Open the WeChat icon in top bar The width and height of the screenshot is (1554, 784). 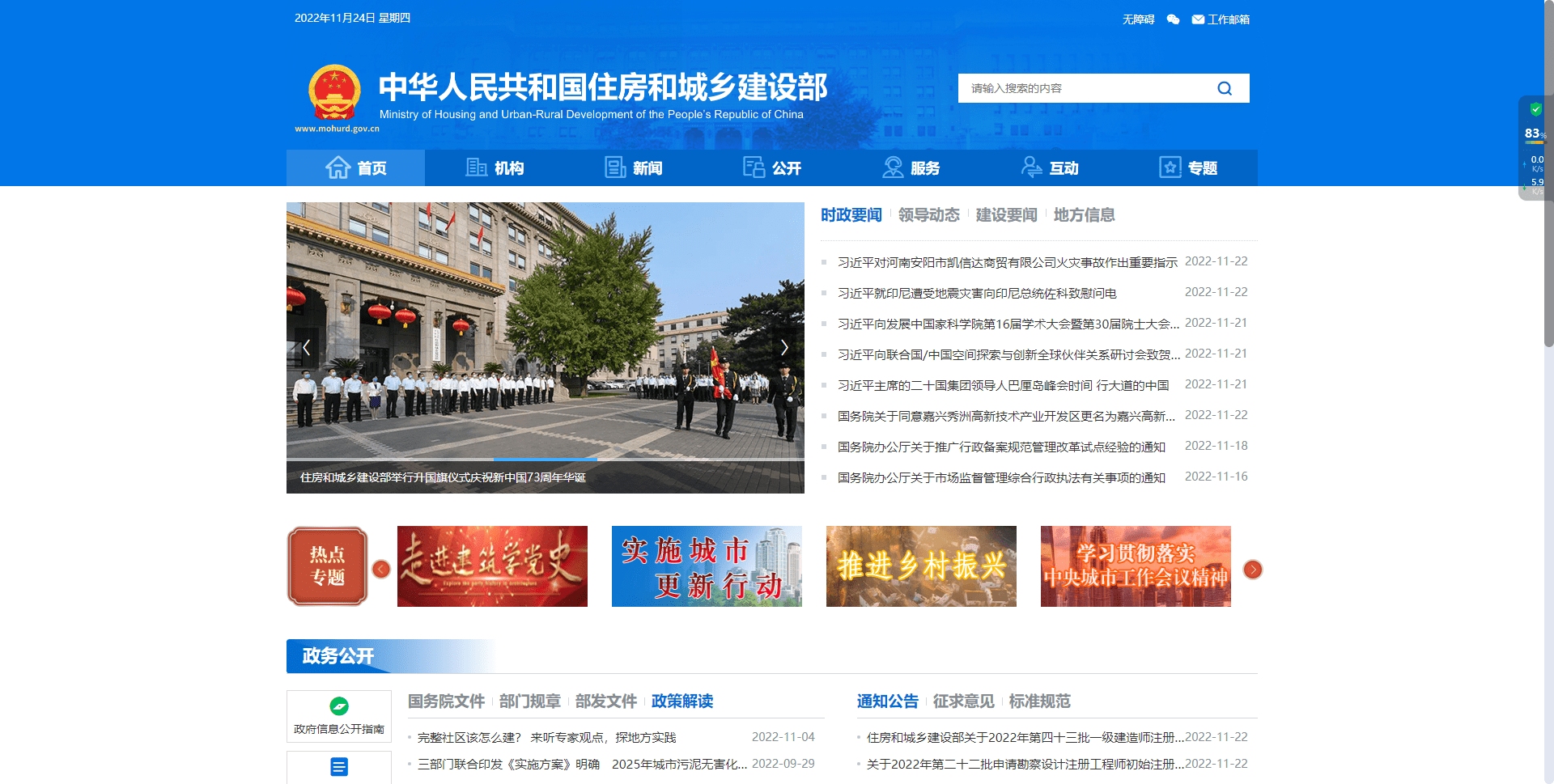click(1173, 19)
